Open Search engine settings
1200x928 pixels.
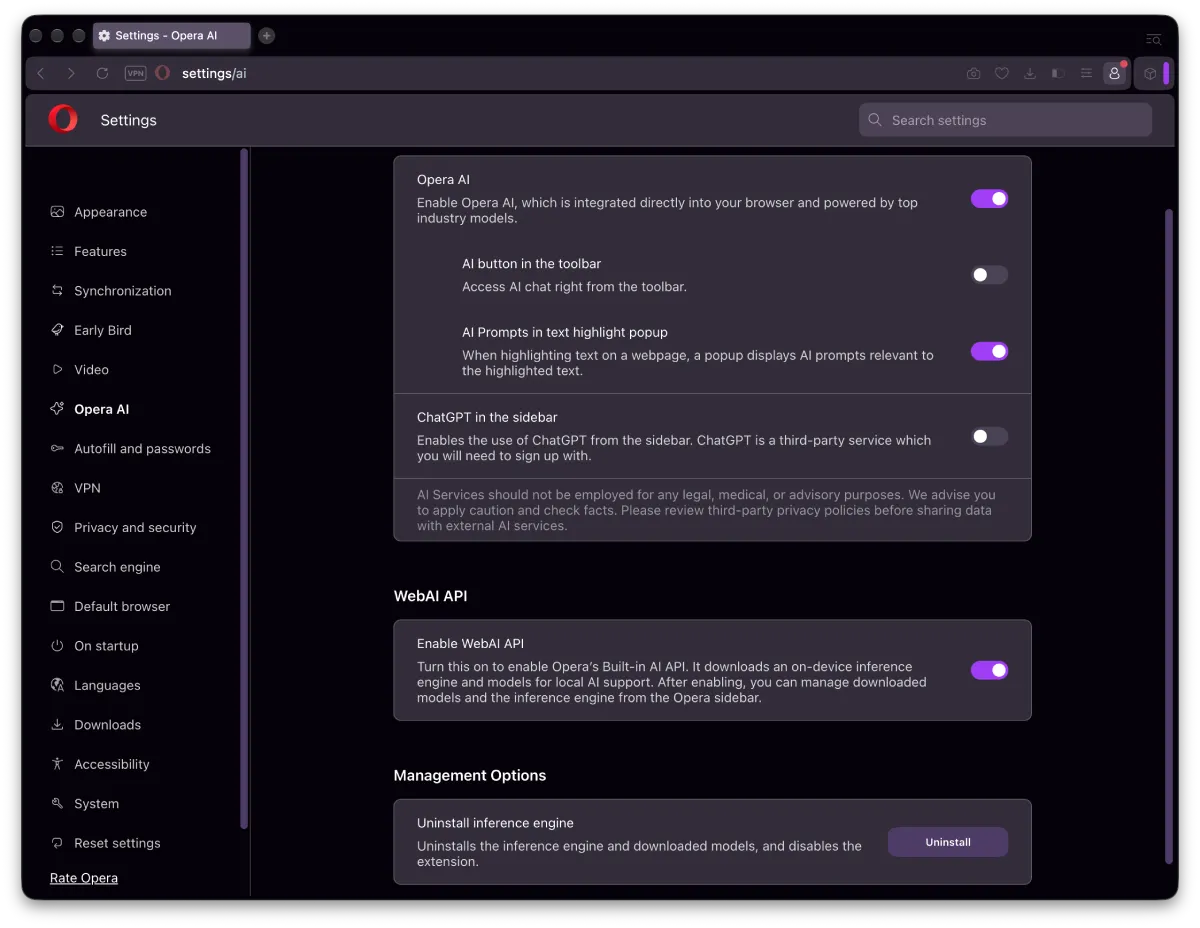coord(117,567)
